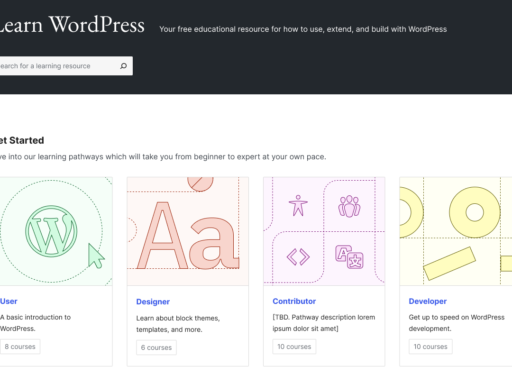Click the learning pathways intro sentence
Image resolution: width=512 pixels, height=384 pixels.
[x=163, y=157]
